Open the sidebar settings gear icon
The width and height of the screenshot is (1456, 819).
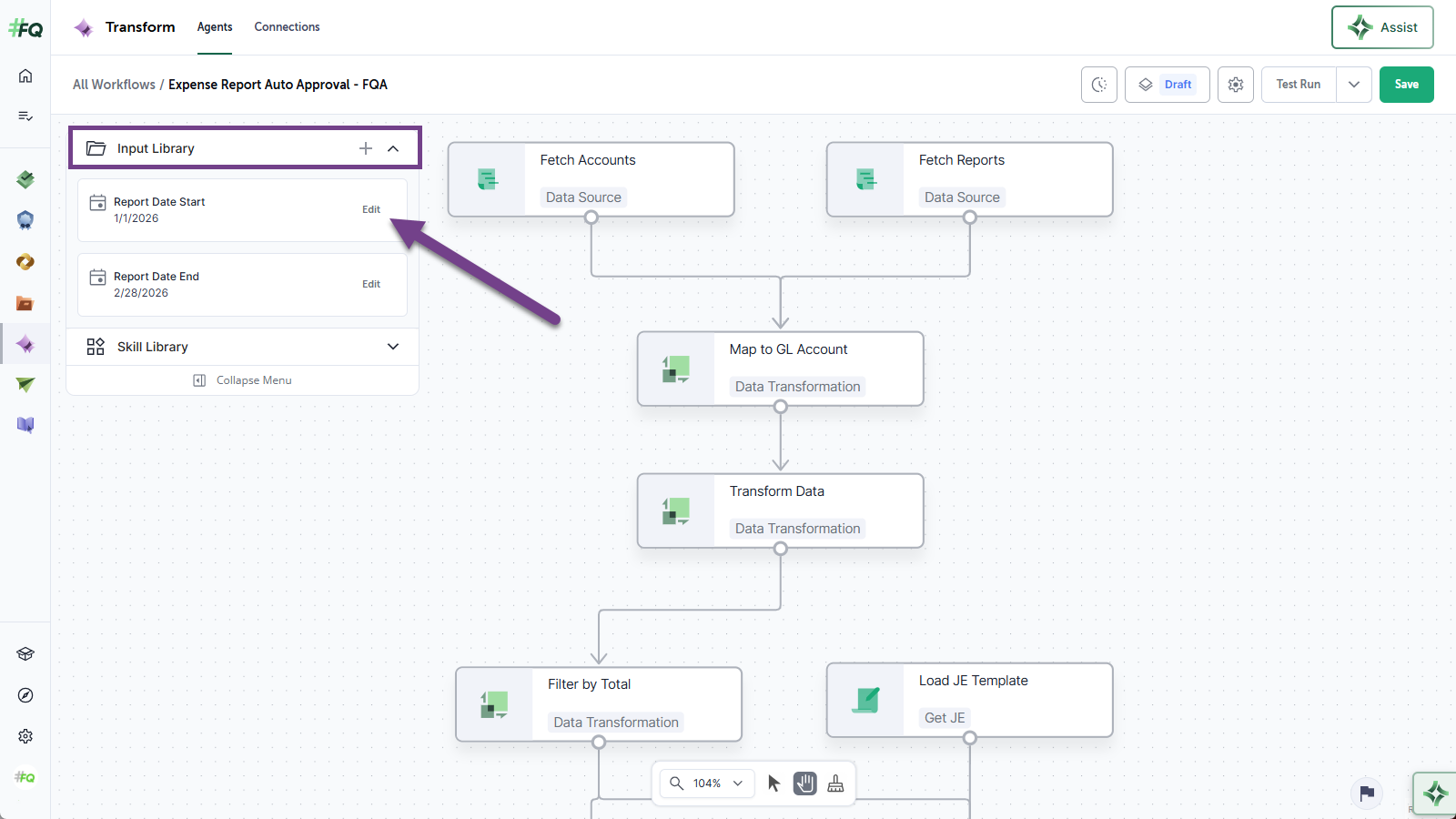point(25,736)
